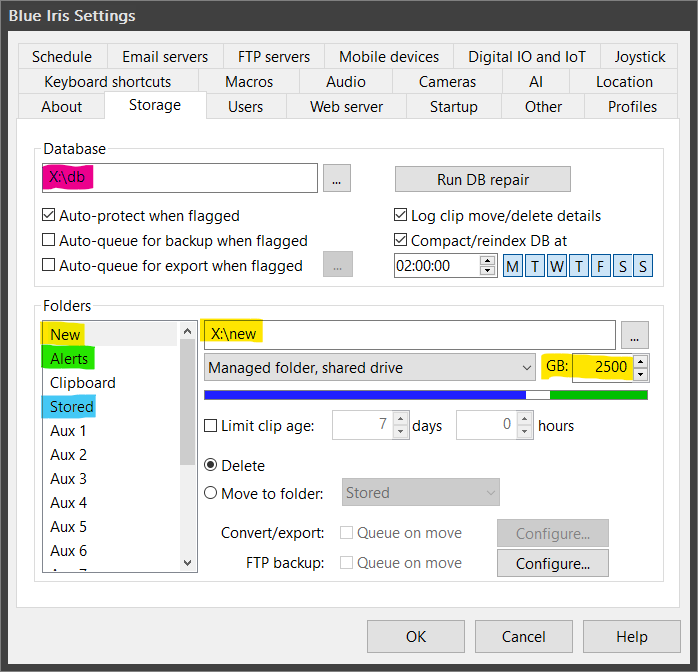The width and height of the screenshot is (698, 672).
Task: Select the Alerts folder in list
Action: pos(111,358)
